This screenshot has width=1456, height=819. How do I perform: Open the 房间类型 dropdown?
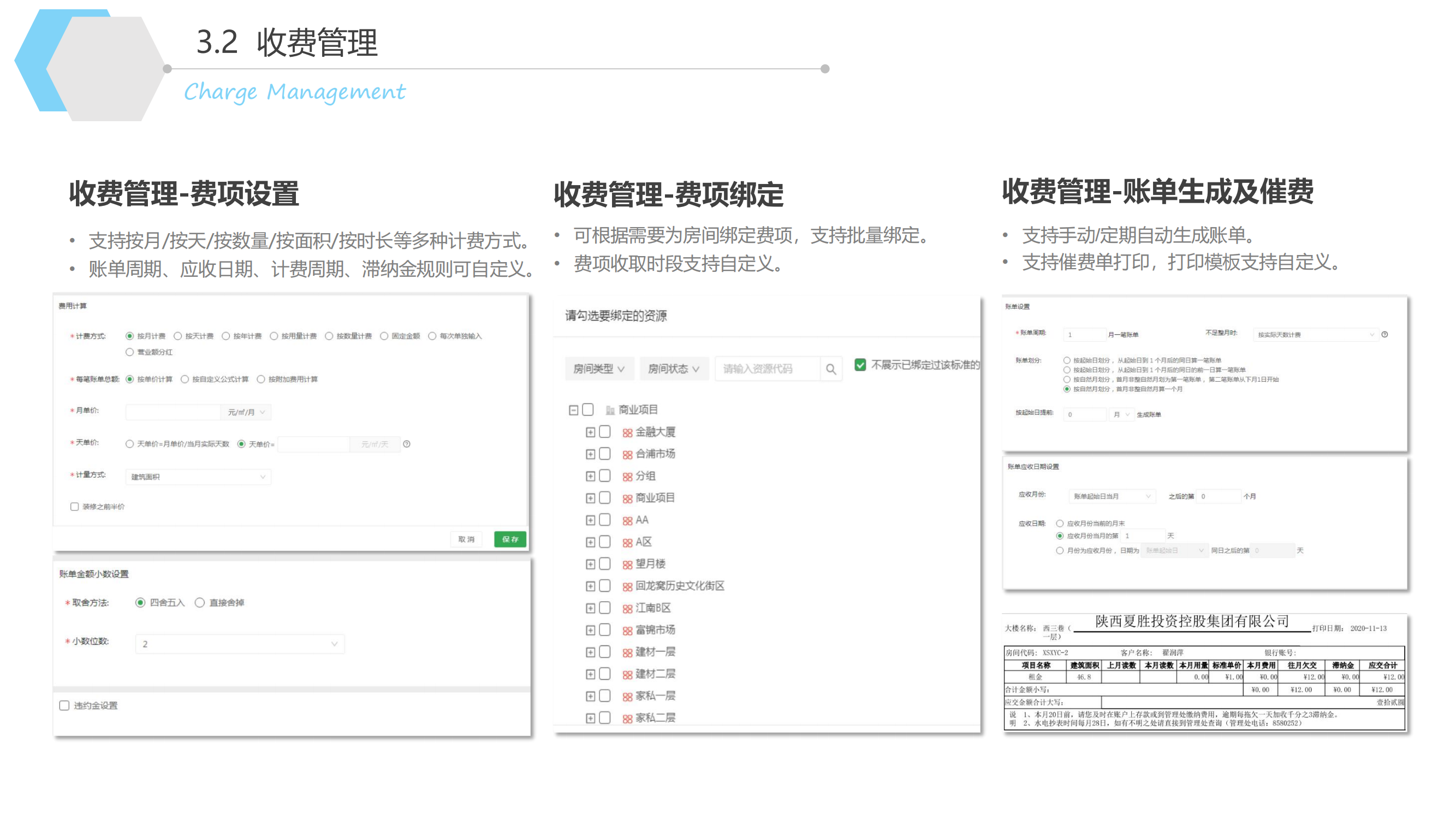[598, 369]
